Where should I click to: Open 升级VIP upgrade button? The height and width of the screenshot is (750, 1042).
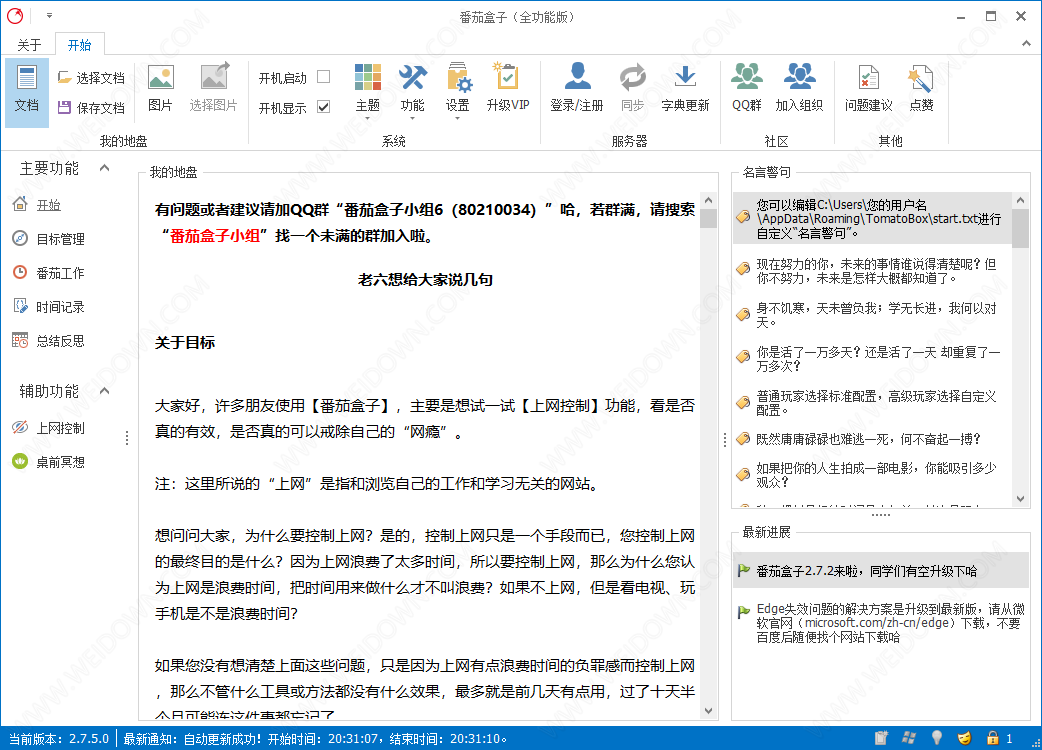point(508,88)
